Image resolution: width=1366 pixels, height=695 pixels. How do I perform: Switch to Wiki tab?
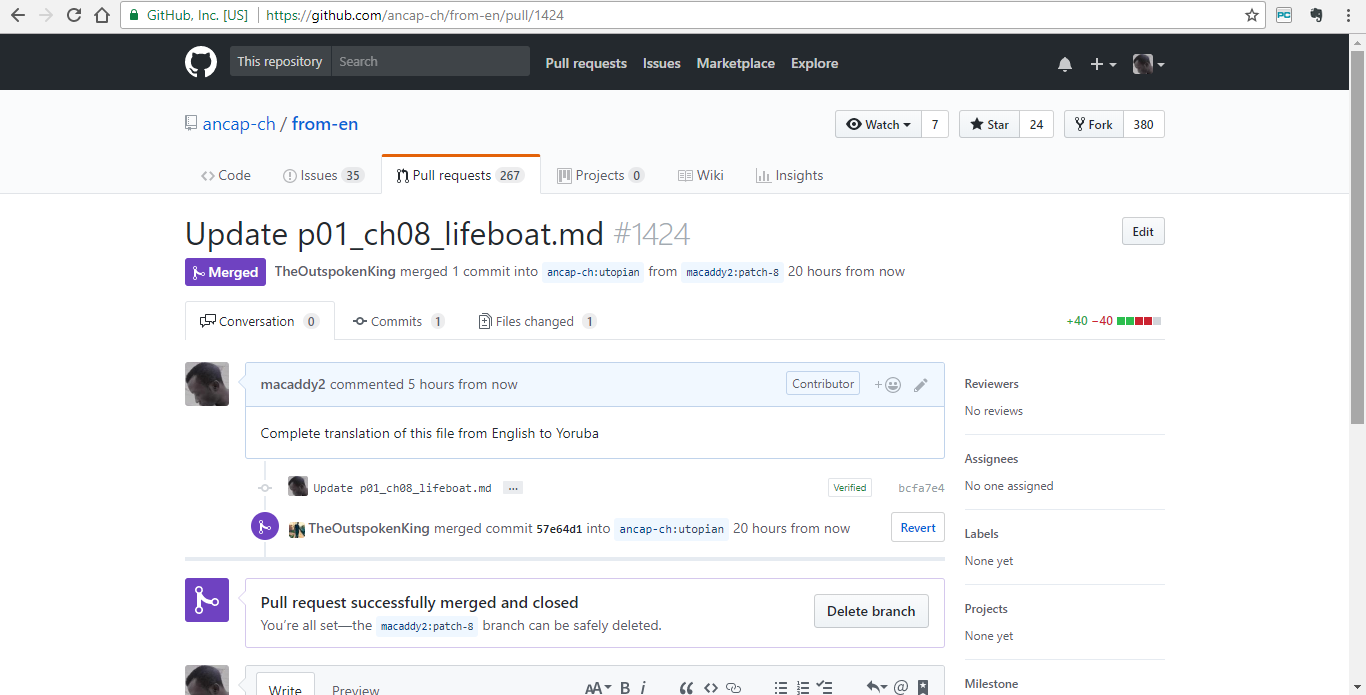(700, 175)
